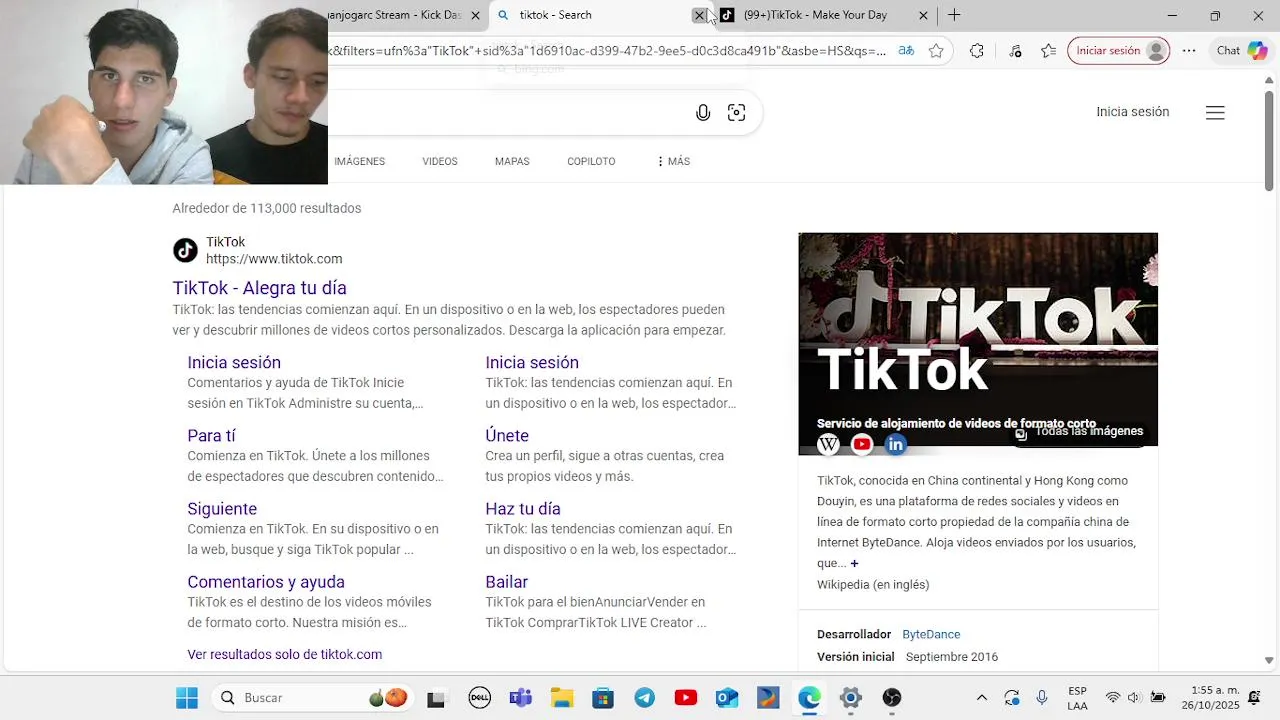Click the voice search microphone icon

coord(703,113)
